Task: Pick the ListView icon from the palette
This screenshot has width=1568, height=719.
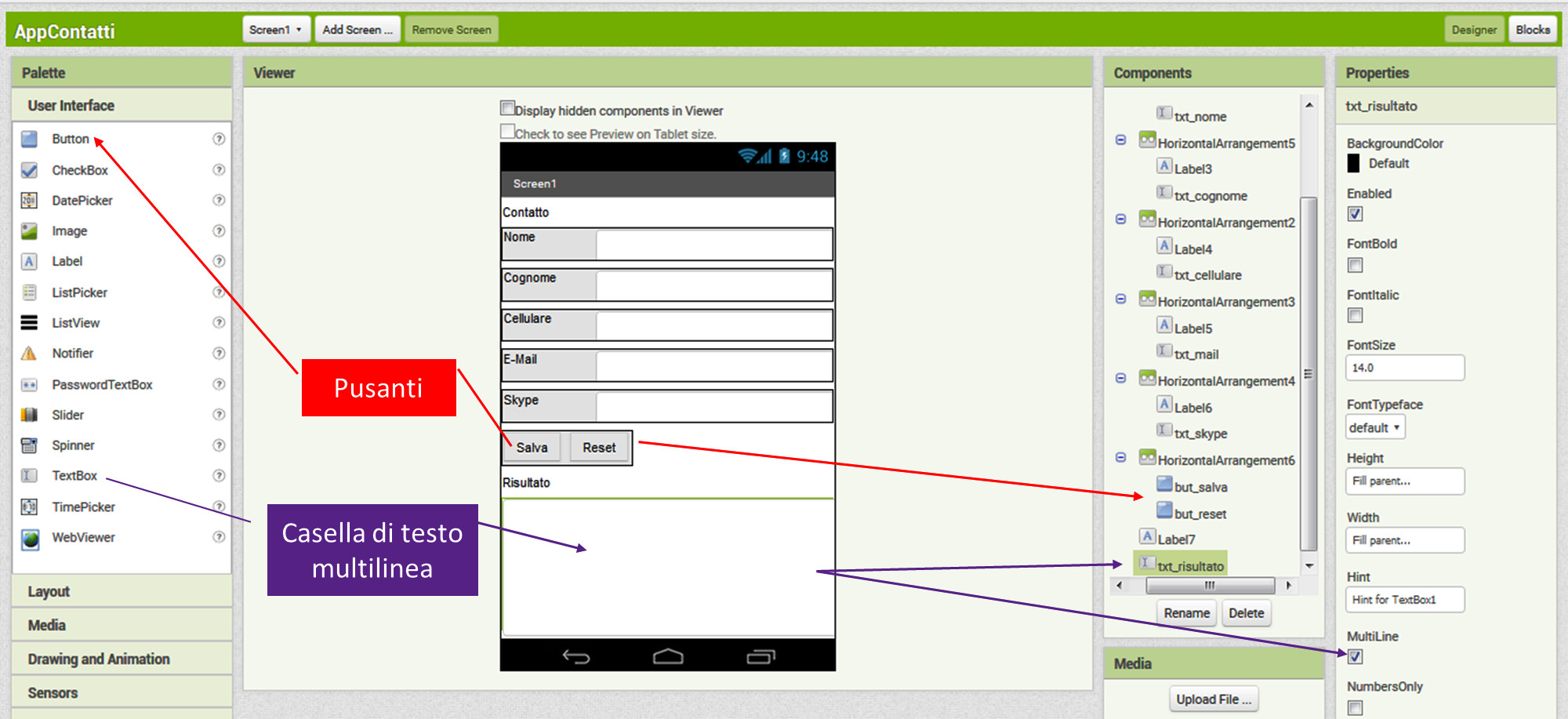Action: 29,322
